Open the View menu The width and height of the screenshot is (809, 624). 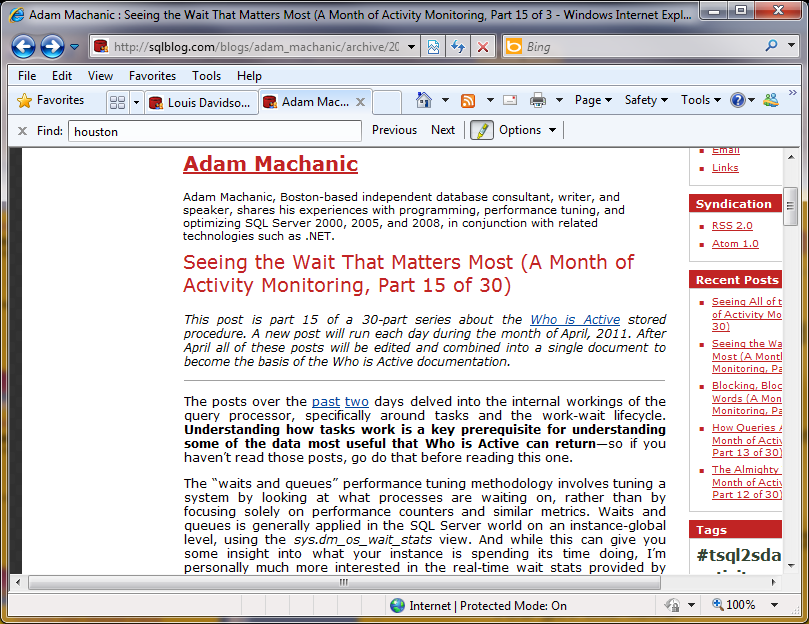pos(100,76)
